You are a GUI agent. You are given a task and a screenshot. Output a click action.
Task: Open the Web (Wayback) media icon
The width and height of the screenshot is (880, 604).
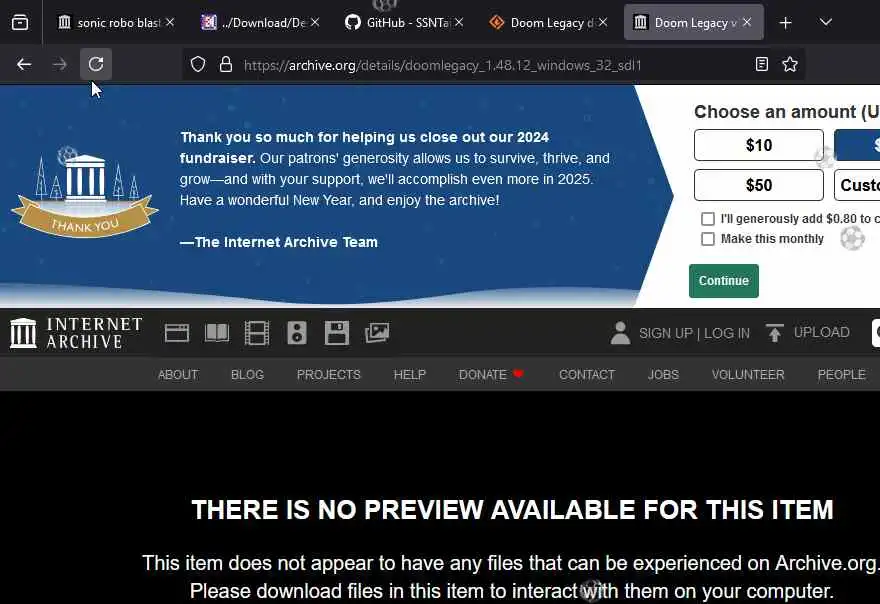(177, 333)
